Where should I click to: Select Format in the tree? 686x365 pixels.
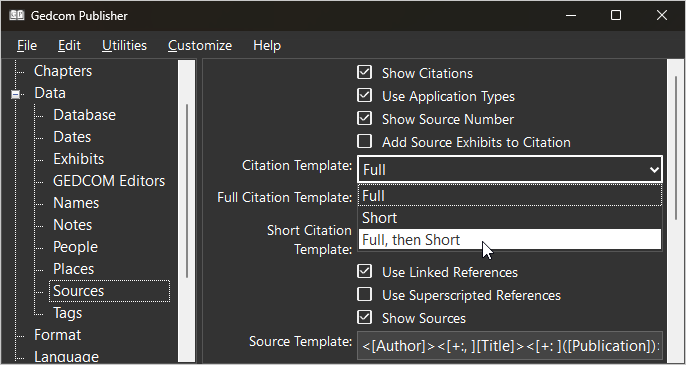coord(57,335)
